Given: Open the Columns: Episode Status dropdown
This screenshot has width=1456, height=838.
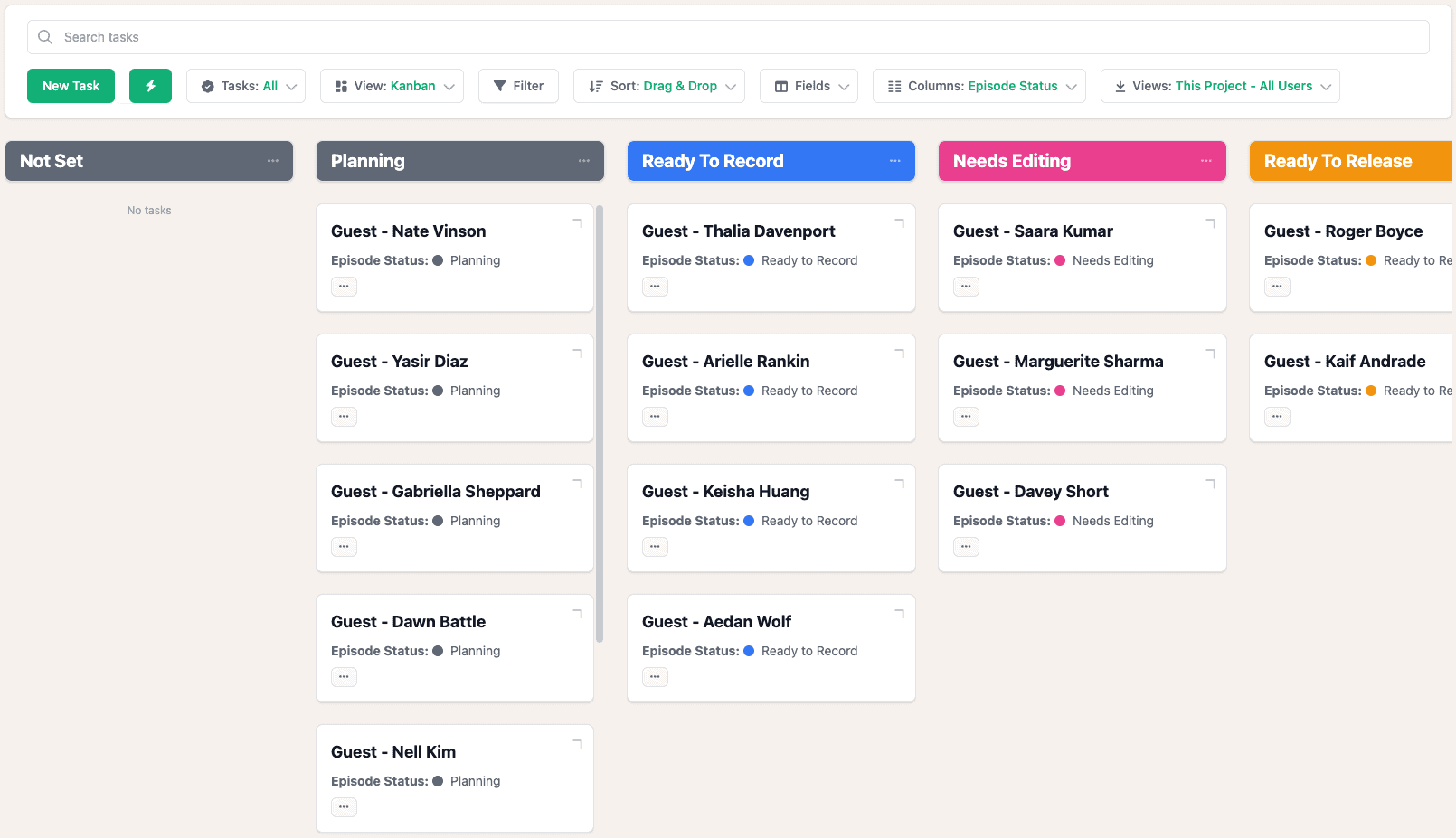Looking at the screenshot, I should point(979,86).
